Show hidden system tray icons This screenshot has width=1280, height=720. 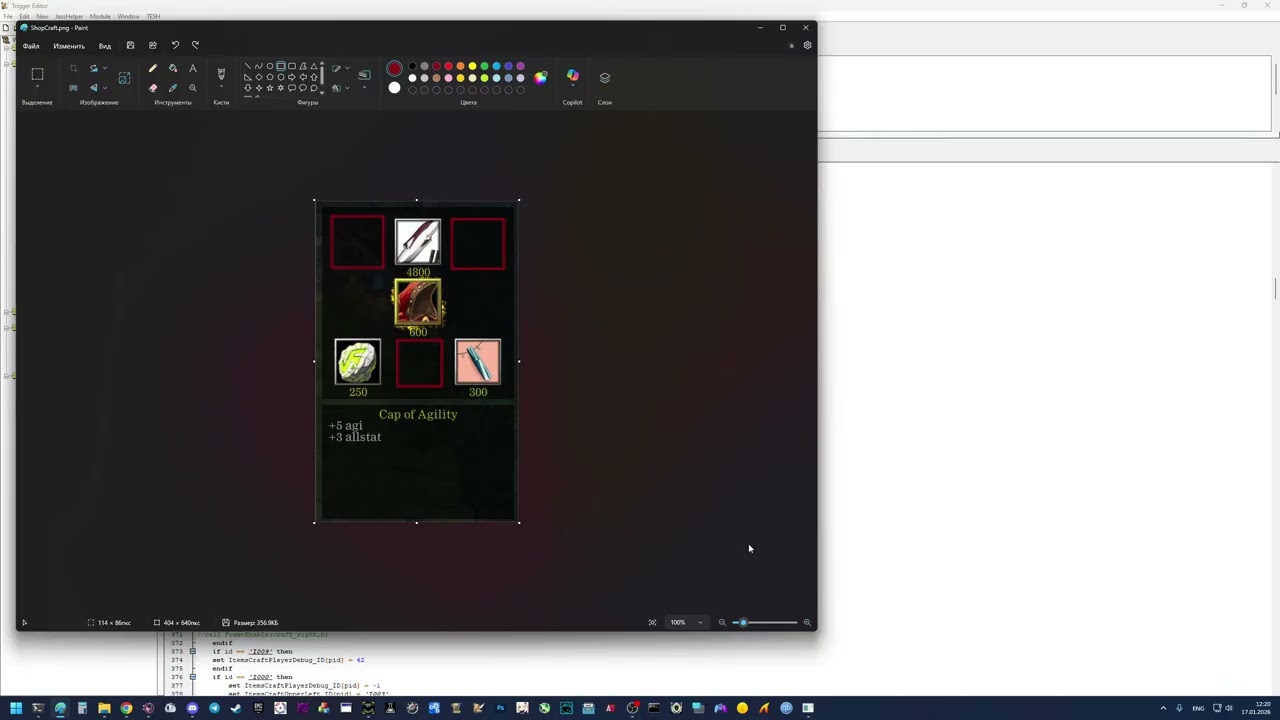[x=1163, y=708]
